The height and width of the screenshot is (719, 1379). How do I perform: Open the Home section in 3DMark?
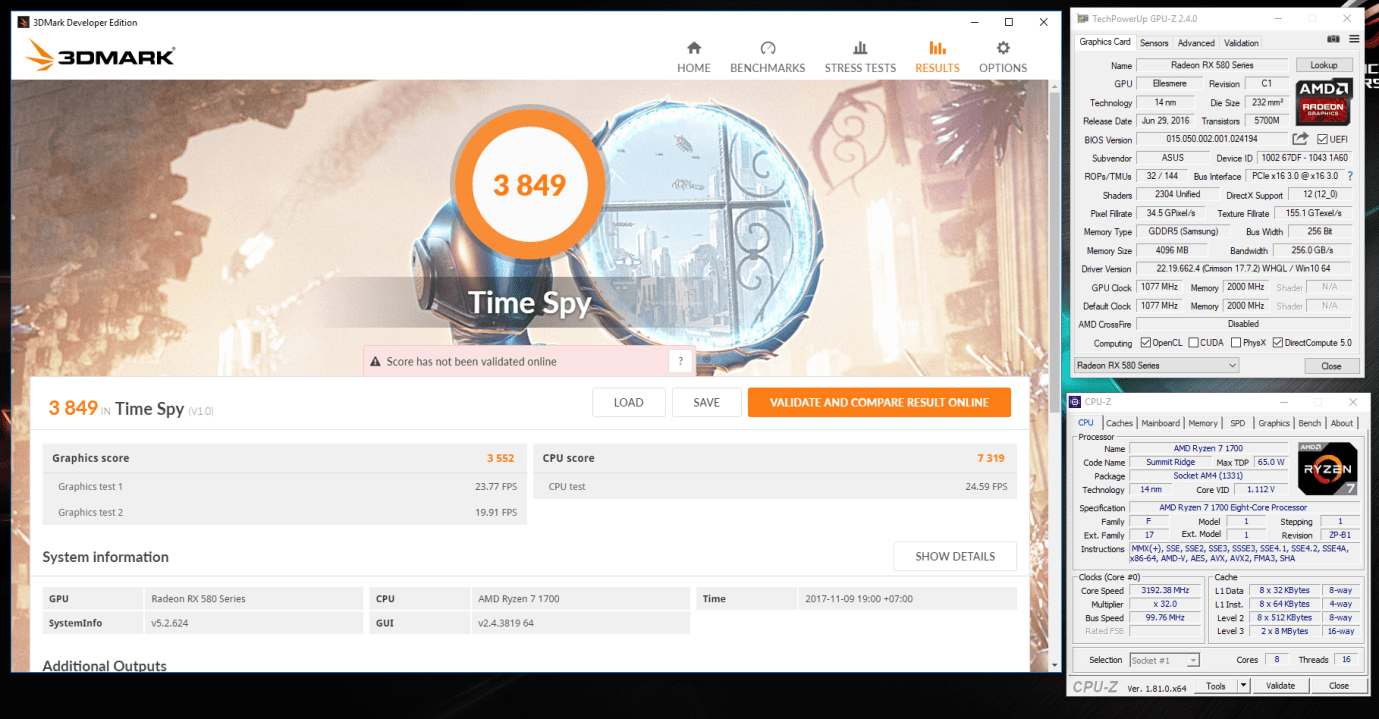694,57
